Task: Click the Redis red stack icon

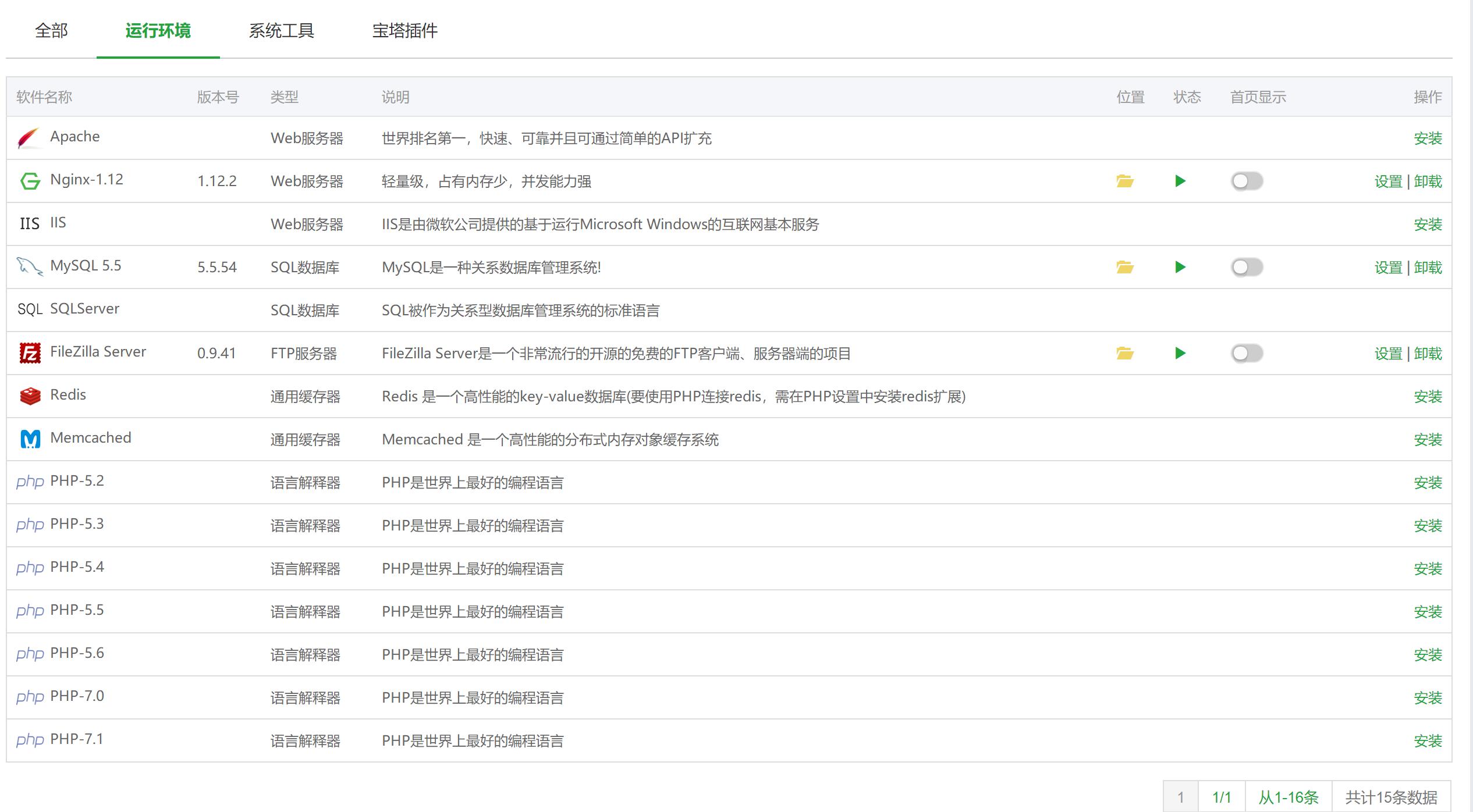Action: click(30, 396)
